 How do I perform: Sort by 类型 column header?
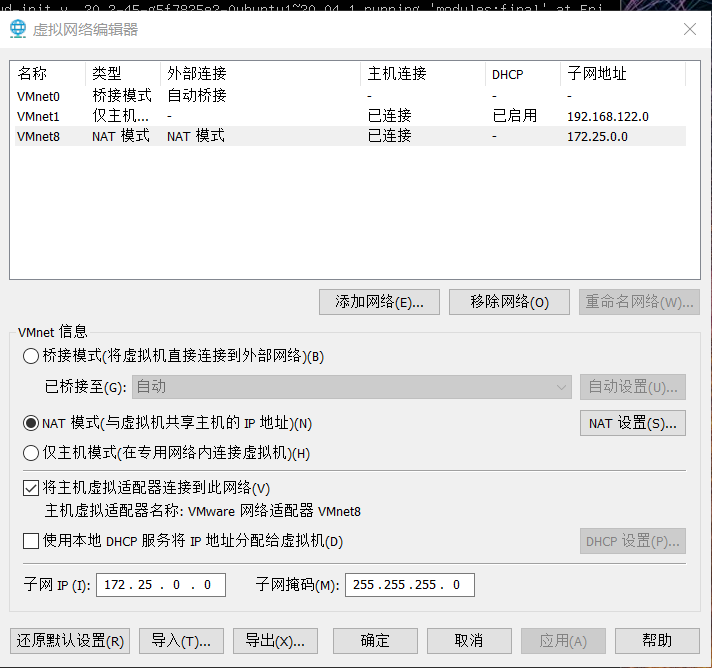[123, 74]
